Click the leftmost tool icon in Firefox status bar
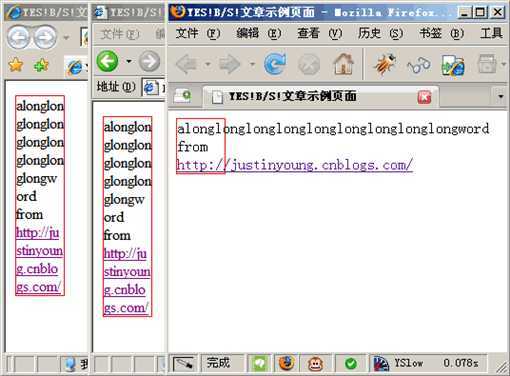The height and width of the screenshot is (376, 510). point(184,363)
